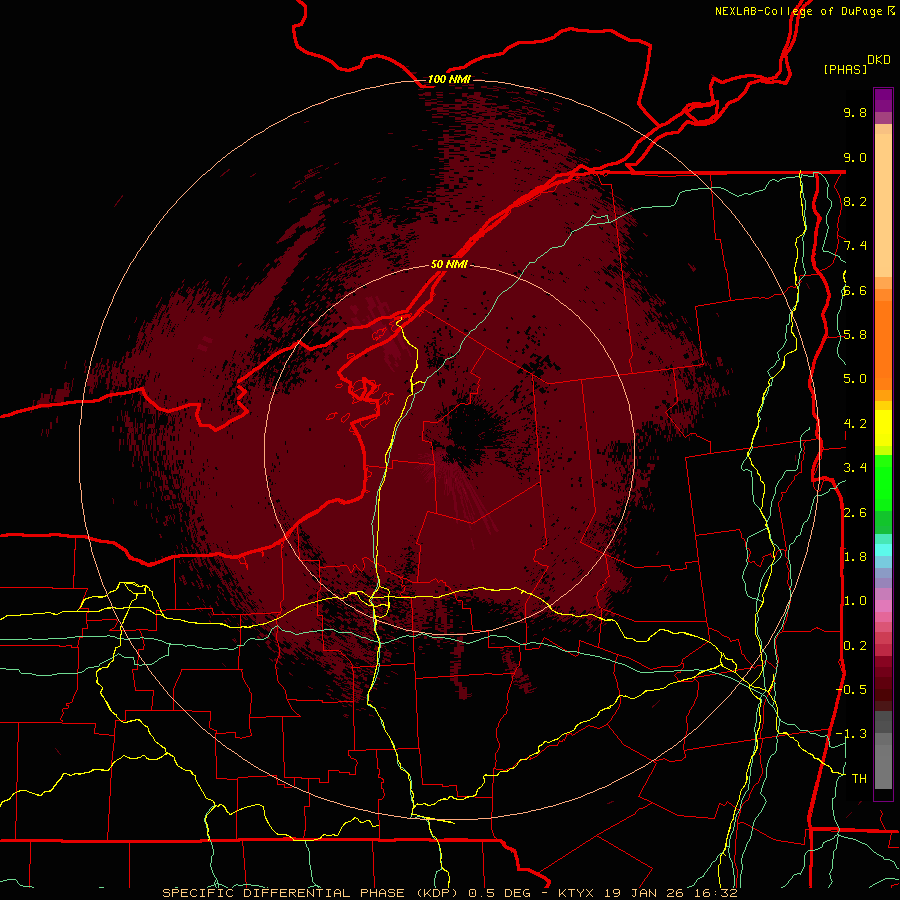The width and height of the screenshot is (900, 900).
Task: Click the 9.8 value on the color scale
Action: click(x=855, y=112)
